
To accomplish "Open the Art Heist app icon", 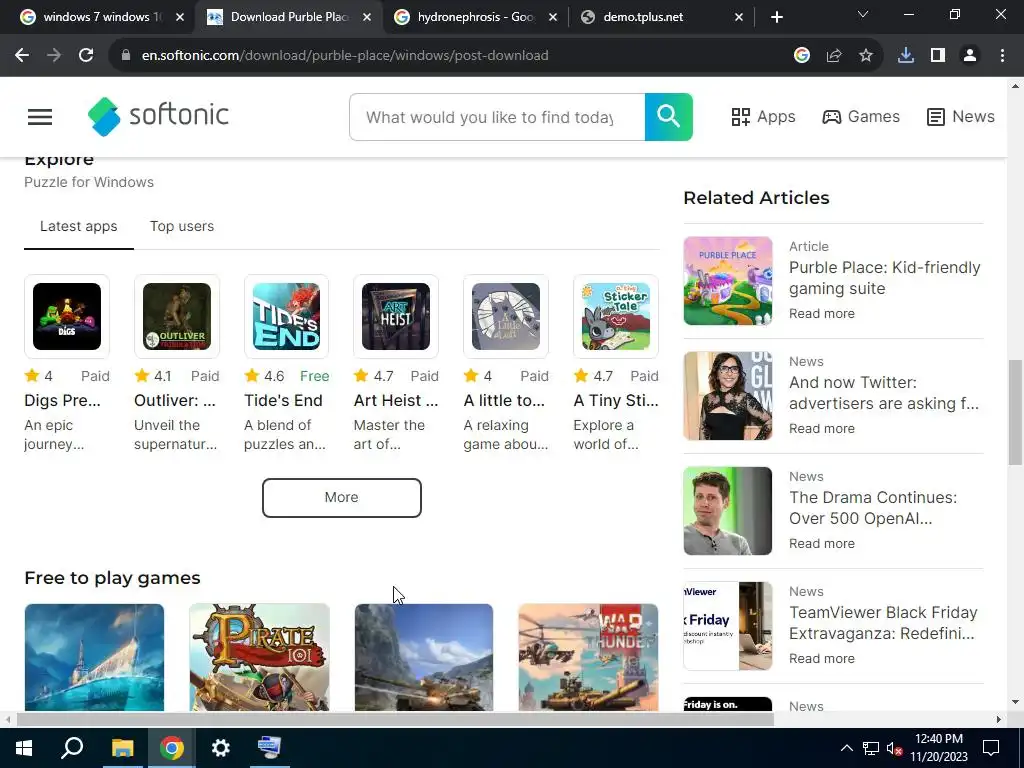I will [396, 316].
